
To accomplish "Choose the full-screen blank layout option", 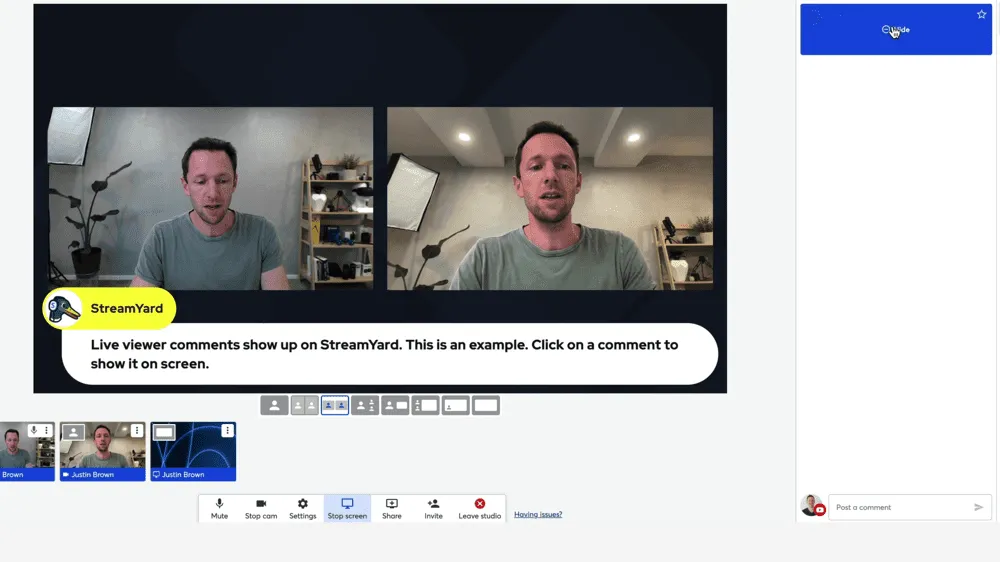I will click(x=486, y=405).
